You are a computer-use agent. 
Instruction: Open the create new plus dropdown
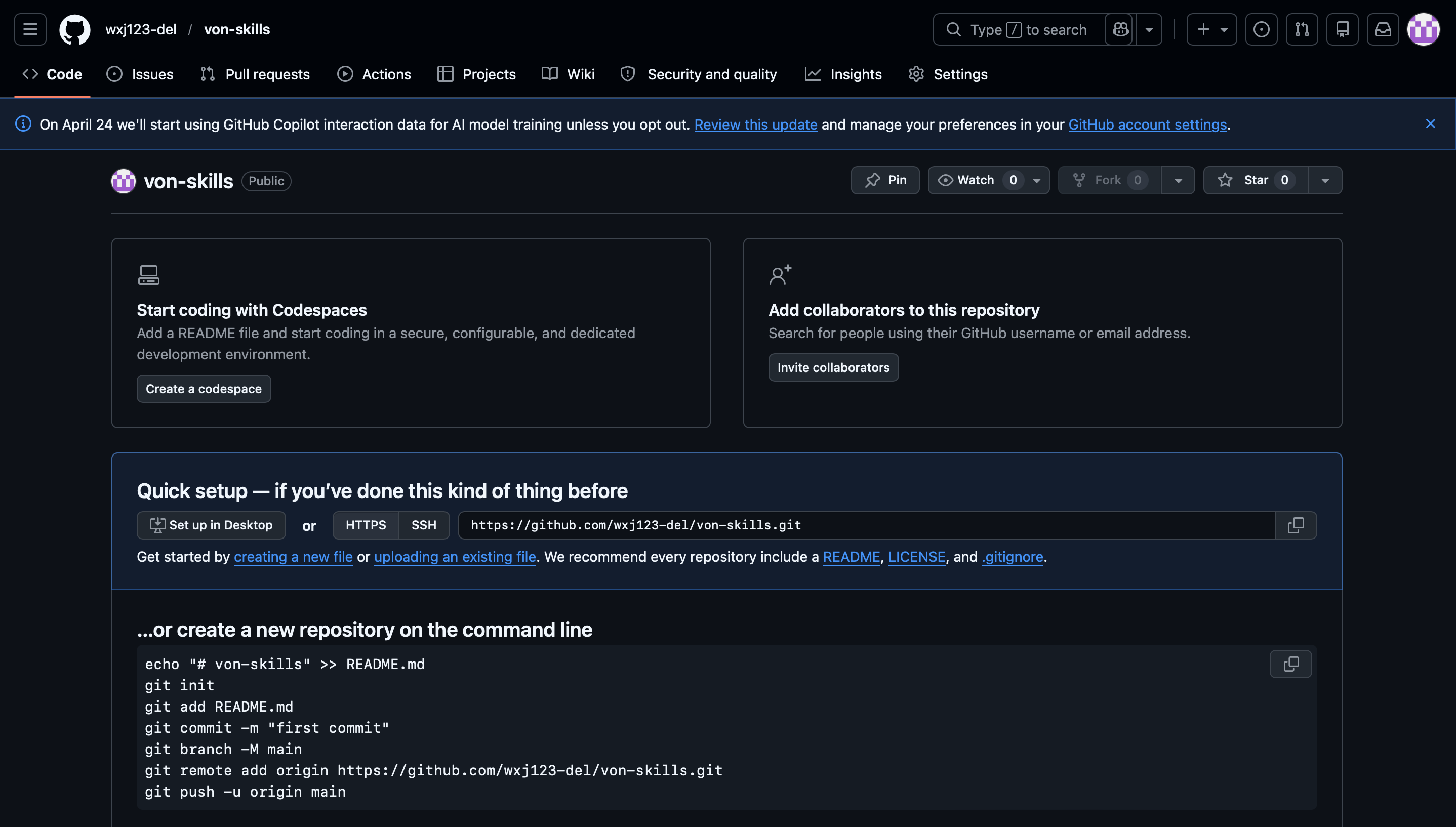[x=1211, y=29]
